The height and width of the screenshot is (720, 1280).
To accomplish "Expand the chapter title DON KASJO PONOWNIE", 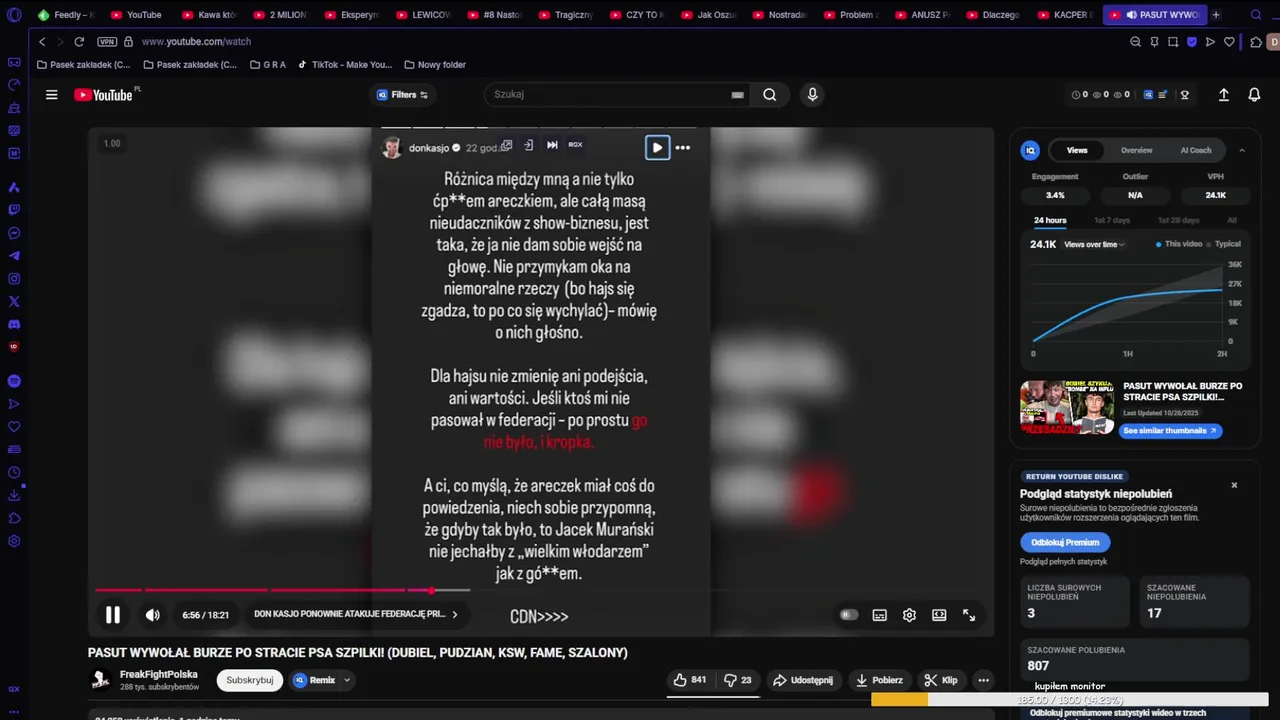I will pos(356,615).
